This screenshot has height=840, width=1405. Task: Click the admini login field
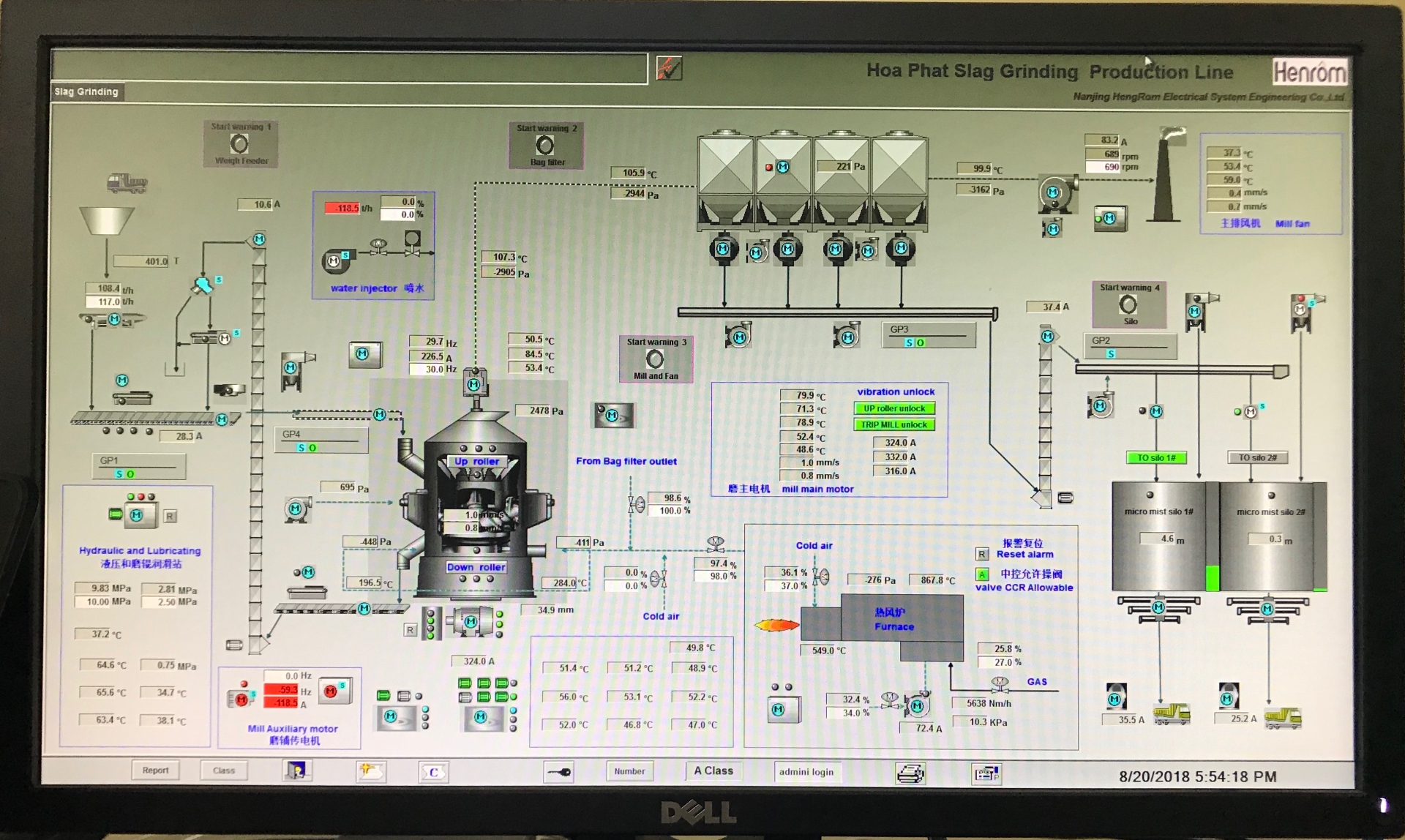(806, 771)
